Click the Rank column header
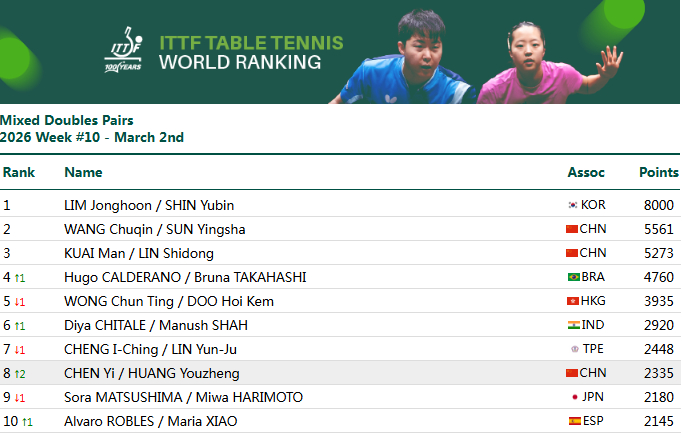The height and width of the screenshot is (435, 684). point(19,172)
